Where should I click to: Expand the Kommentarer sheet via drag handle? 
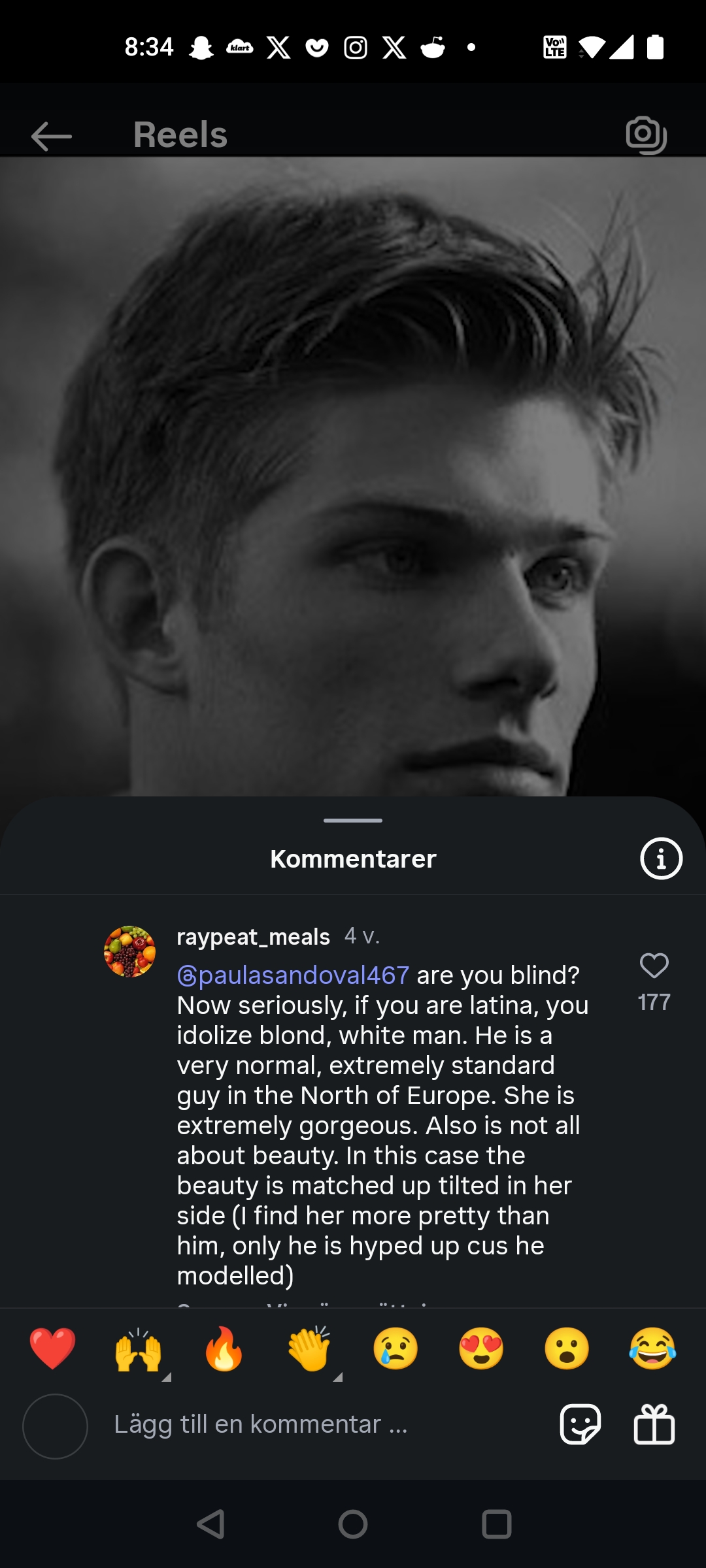pyautogui.click(x=353, y=821)
